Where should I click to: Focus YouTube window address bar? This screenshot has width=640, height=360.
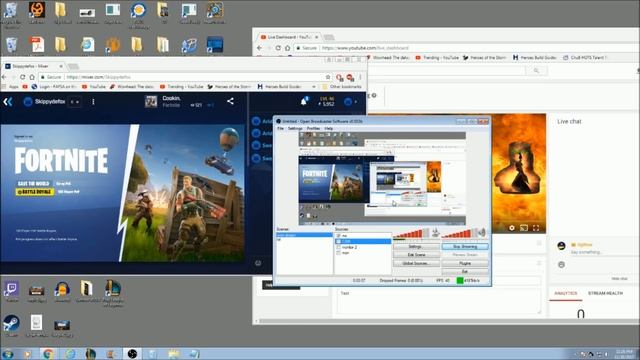(x=465, y=48)
